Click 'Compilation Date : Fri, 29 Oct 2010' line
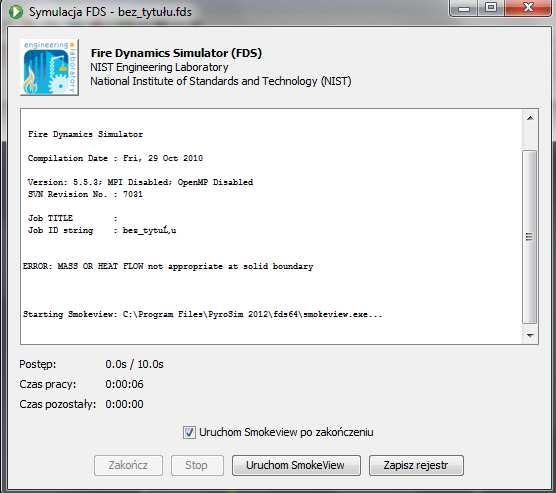Screen dimensions: 556x493 tap(115, 158)
